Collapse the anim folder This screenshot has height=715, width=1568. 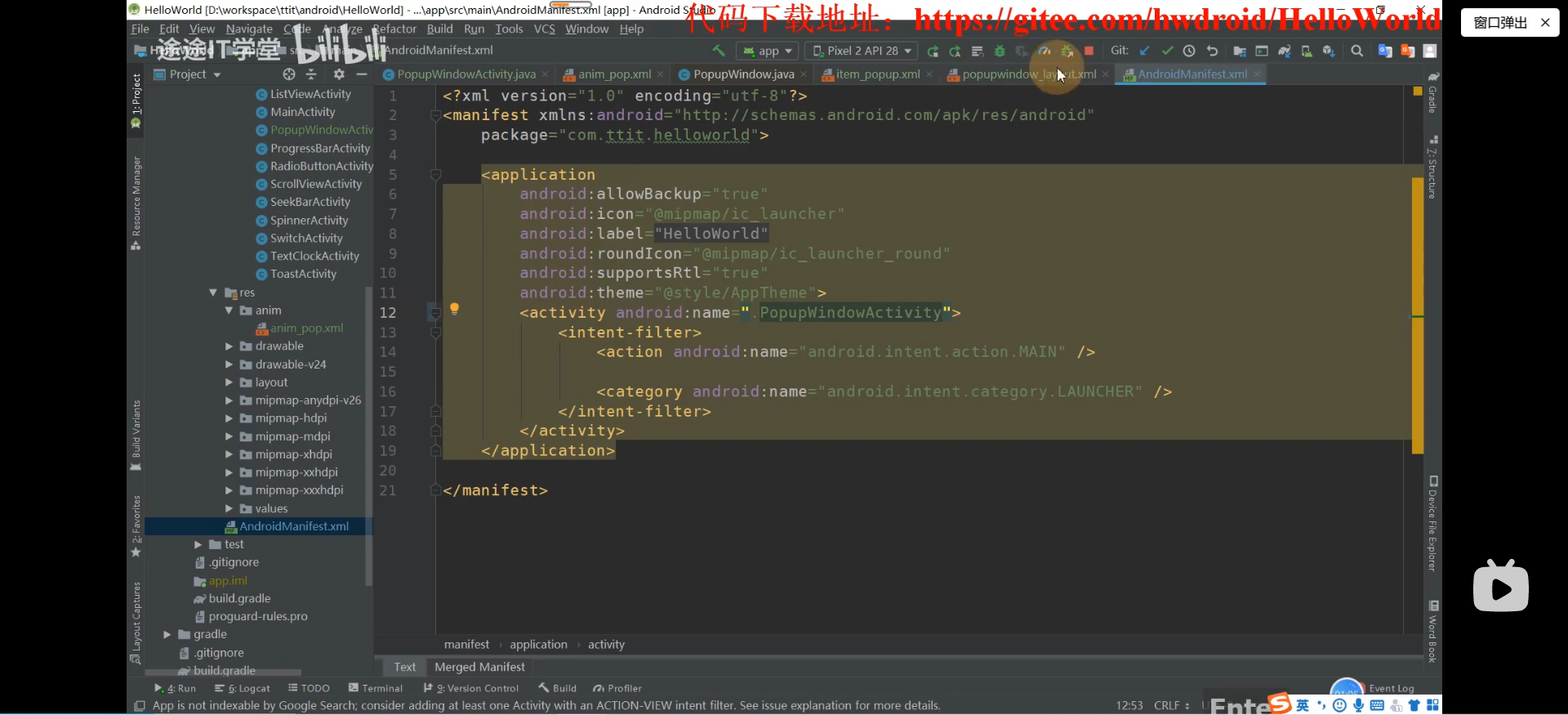(229, 311)
